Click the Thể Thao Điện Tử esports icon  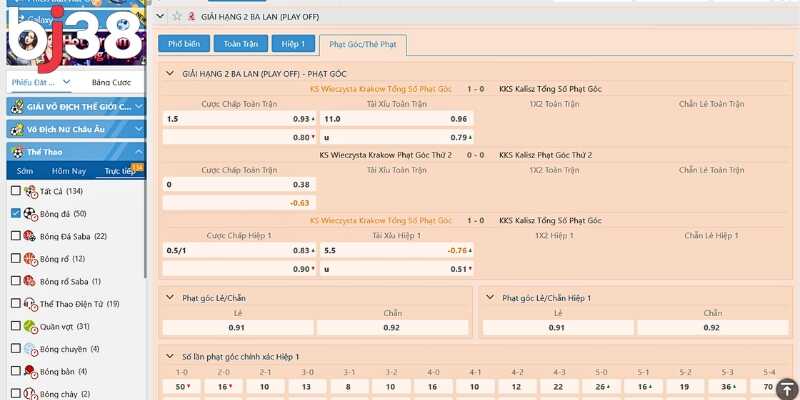coord(29,304)
